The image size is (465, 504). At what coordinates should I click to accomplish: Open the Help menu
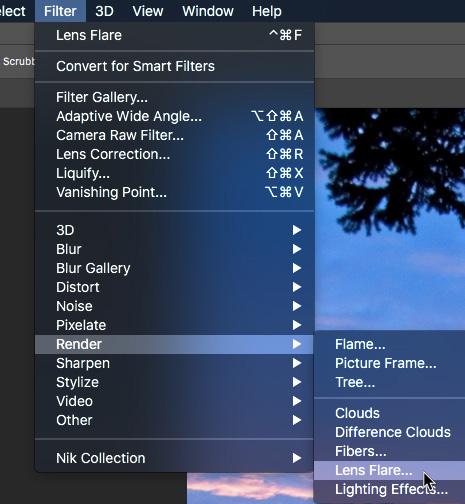click(267, 11)
